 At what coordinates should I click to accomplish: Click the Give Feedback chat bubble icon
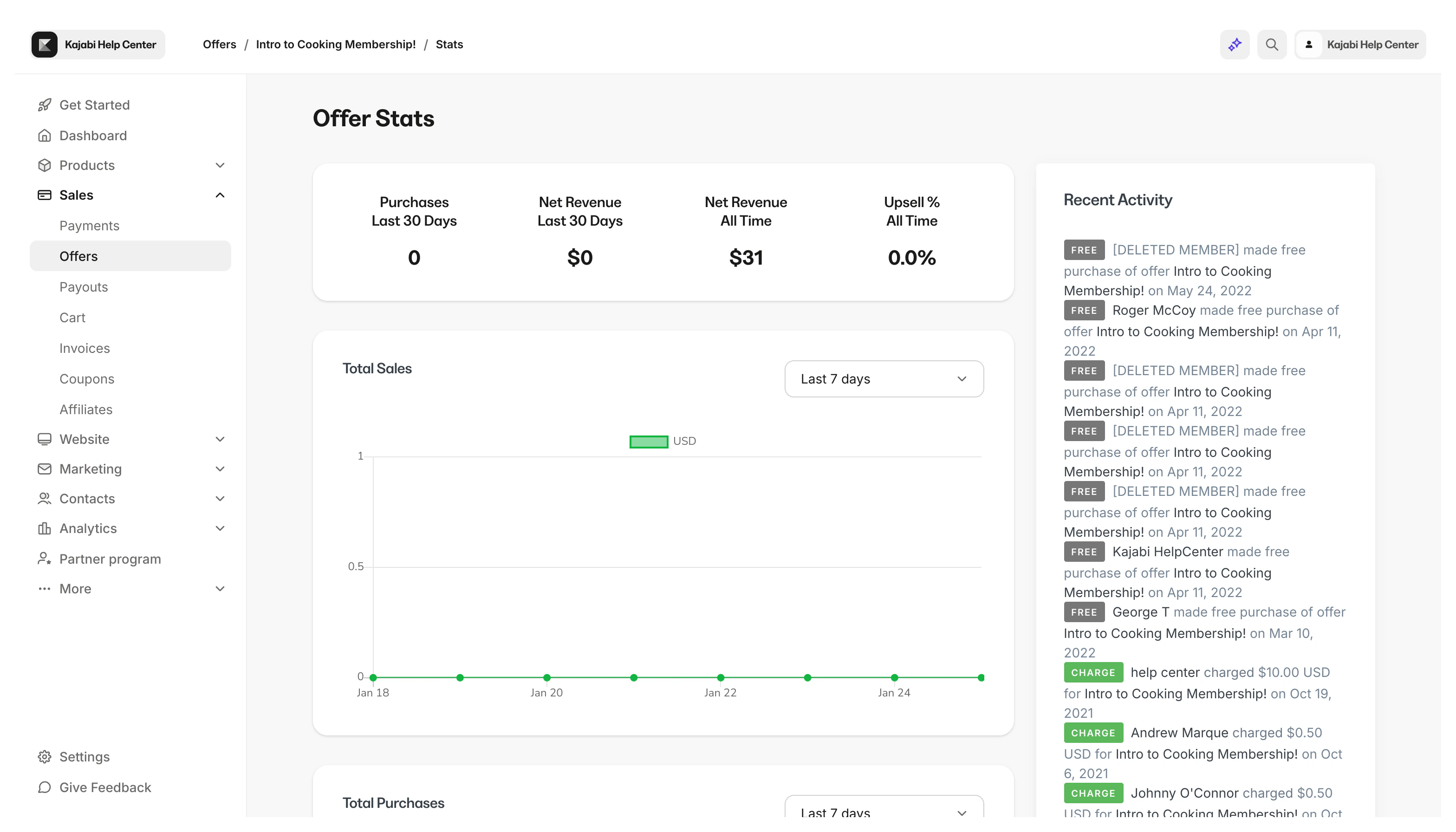(45, 787)
